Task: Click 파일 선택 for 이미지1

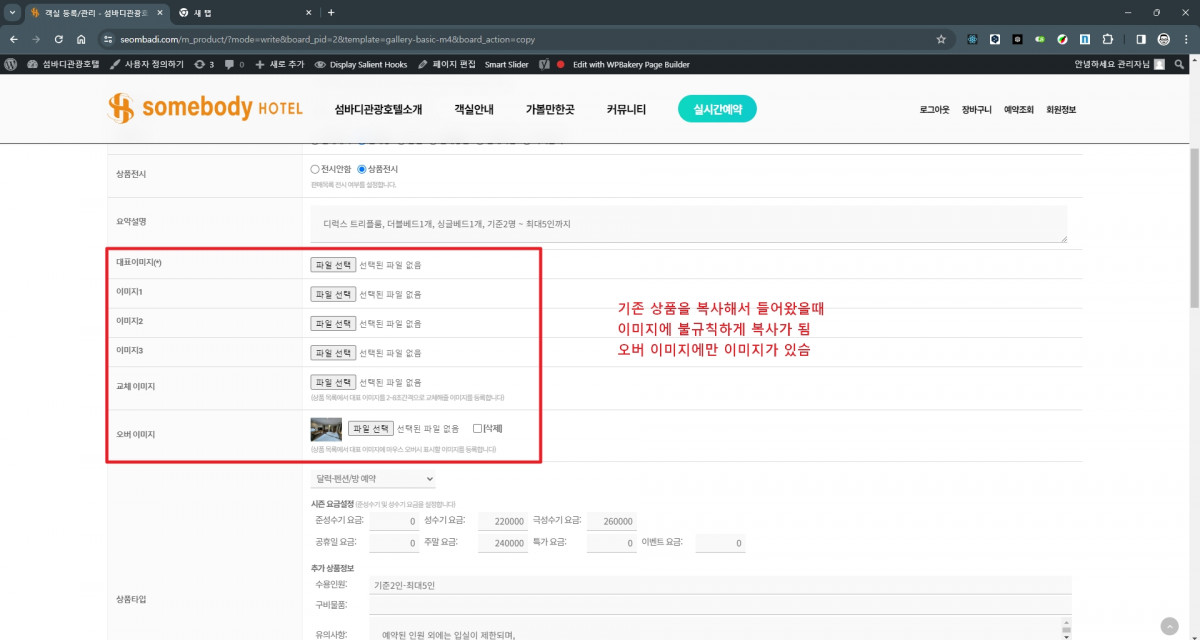Action: 333,294
